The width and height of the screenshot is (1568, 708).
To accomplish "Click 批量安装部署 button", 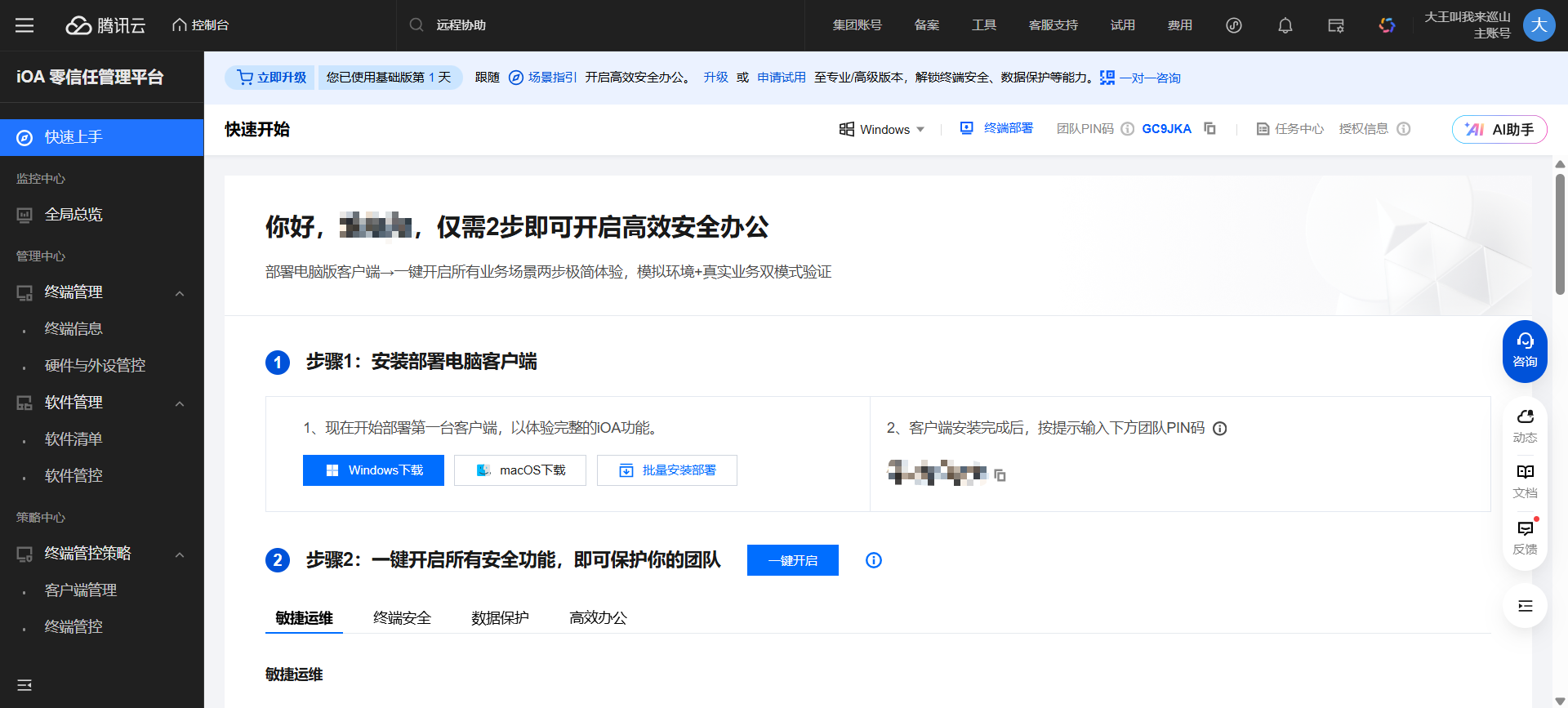I will (667, 470).
